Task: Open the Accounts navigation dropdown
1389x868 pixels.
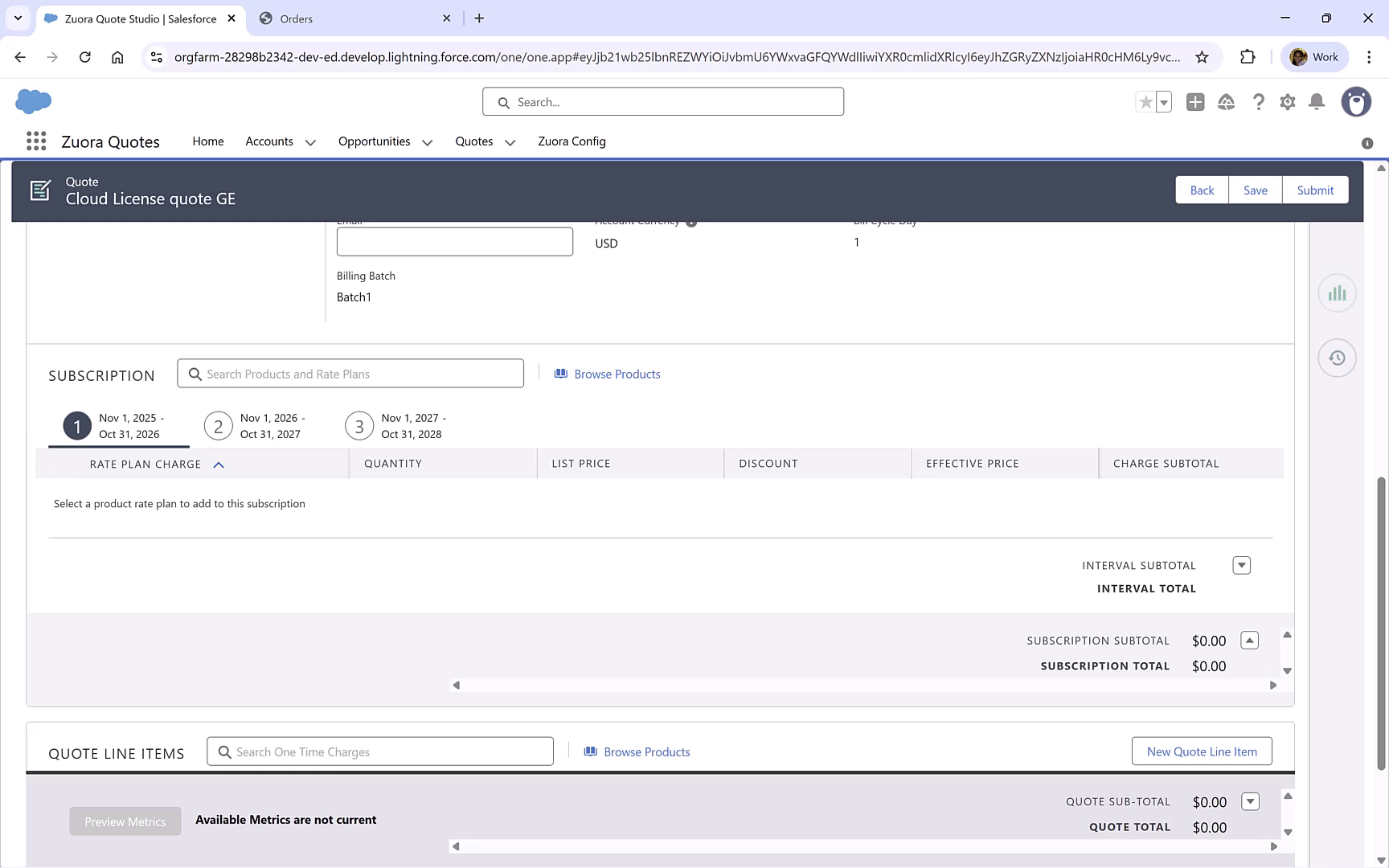Action: (280, 141)
